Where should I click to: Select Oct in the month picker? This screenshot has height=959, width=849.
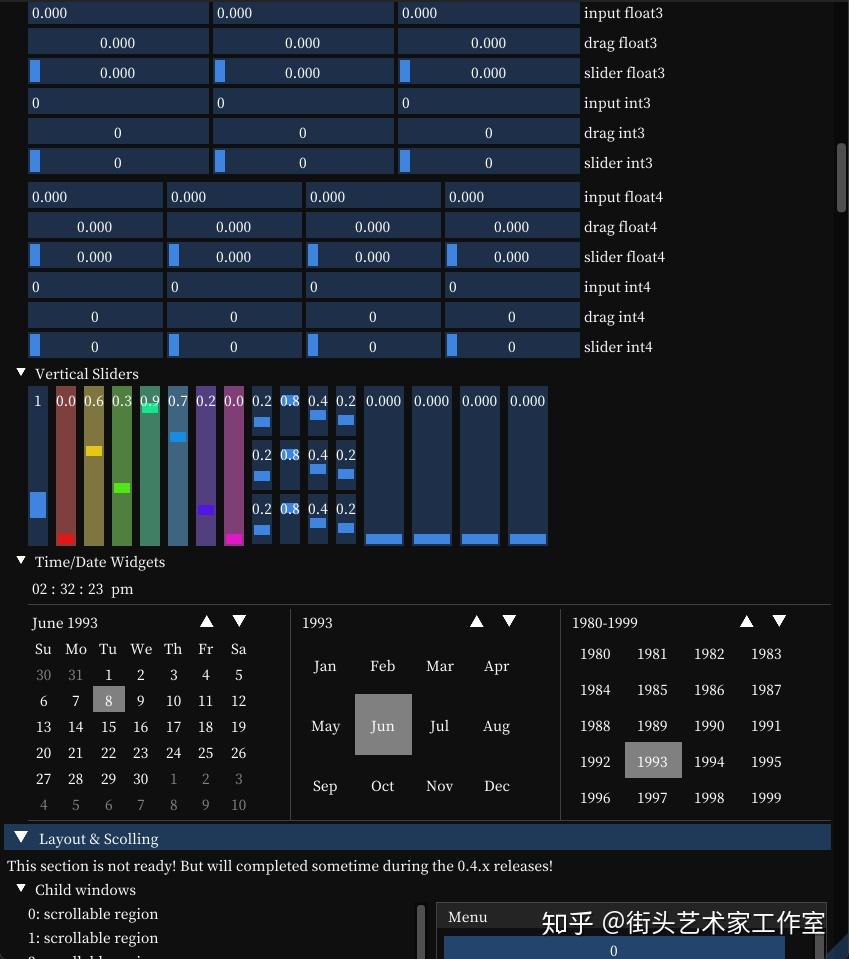[x=382, y=786]
